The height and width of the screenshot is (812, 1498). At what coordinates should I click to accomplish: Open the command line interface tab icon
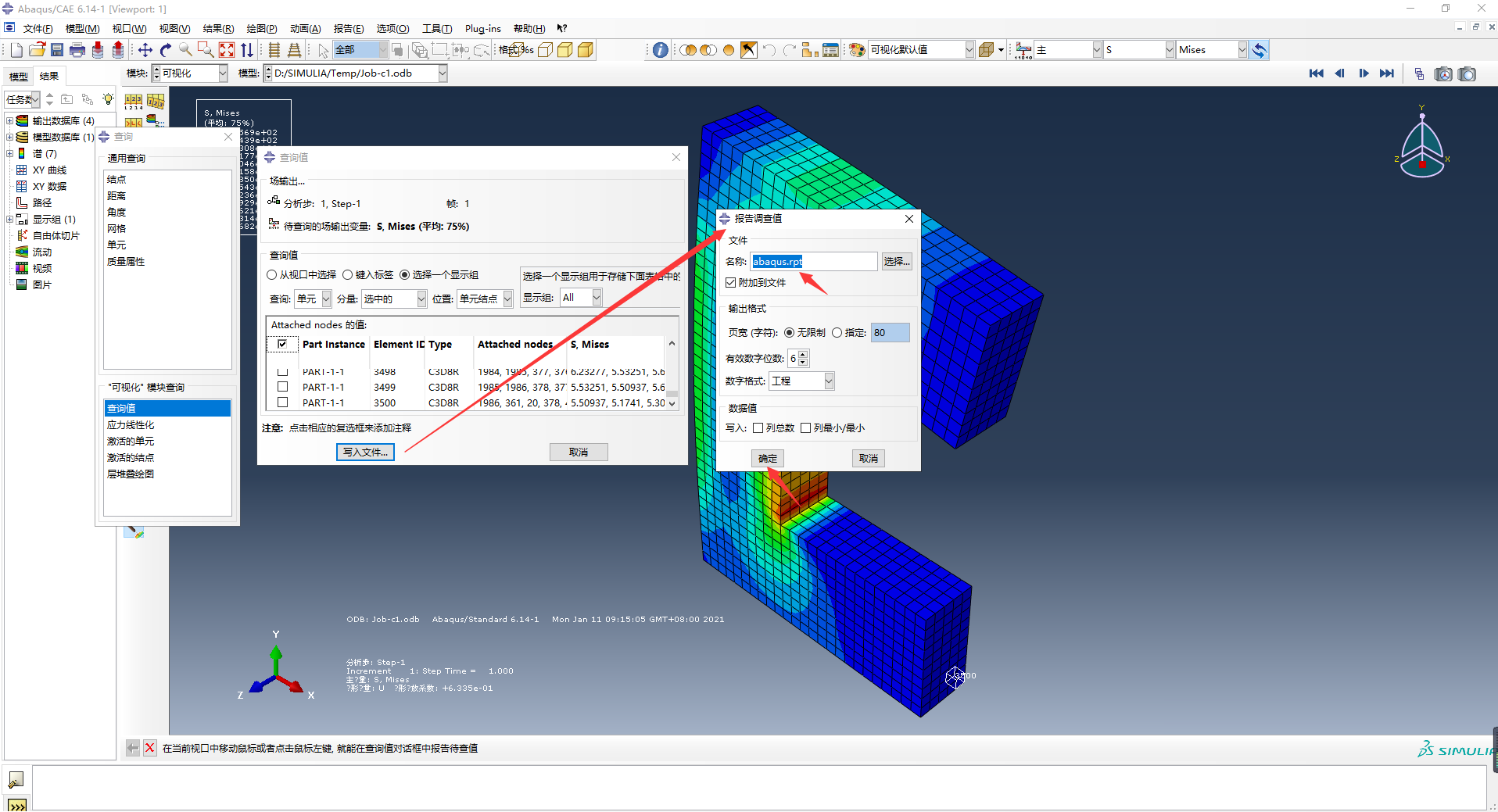[16, 805]
